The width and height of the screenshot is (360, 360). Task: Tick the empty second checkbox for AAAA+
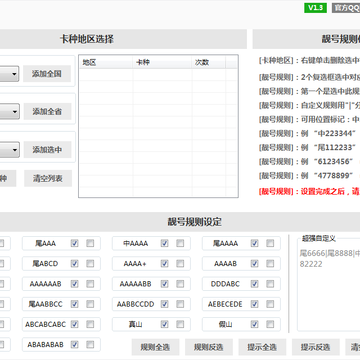pyautogui.click(x=180, y=264)
